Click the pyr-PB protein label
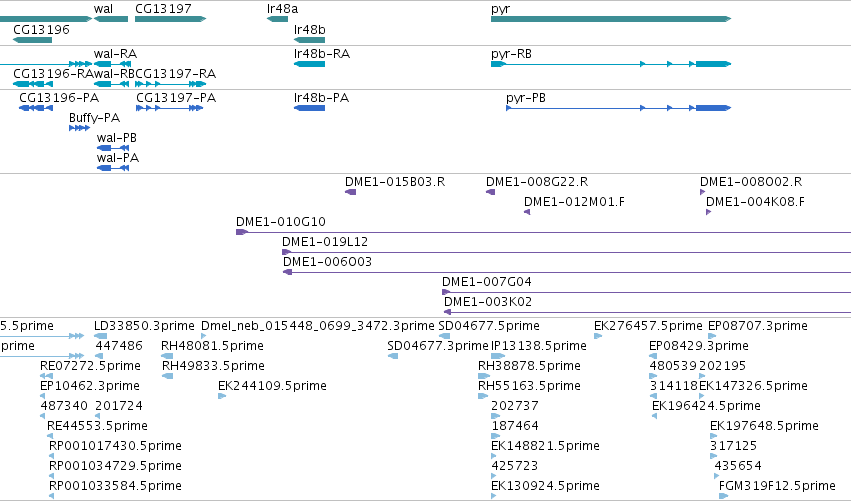The image size is (851, 501). (526, 98)
